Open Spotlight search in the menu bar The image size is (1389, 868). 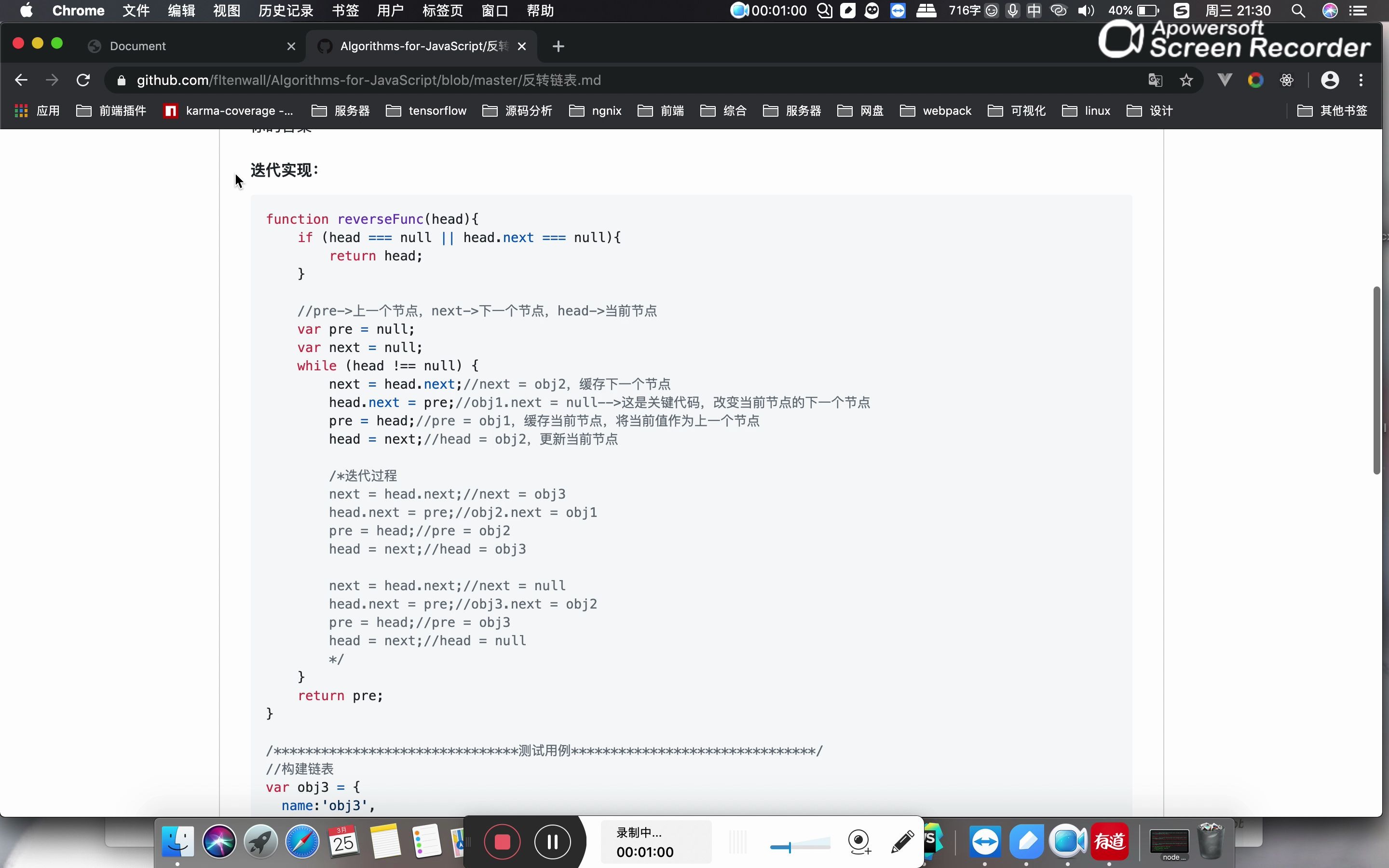[x=1298, y=11]
